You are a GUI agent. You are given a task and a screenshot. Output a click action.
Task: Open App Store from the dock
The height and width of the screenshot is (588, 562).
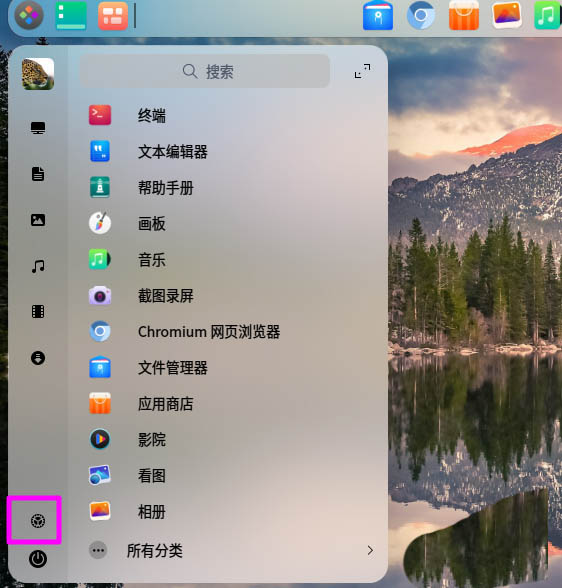point(464,15)
